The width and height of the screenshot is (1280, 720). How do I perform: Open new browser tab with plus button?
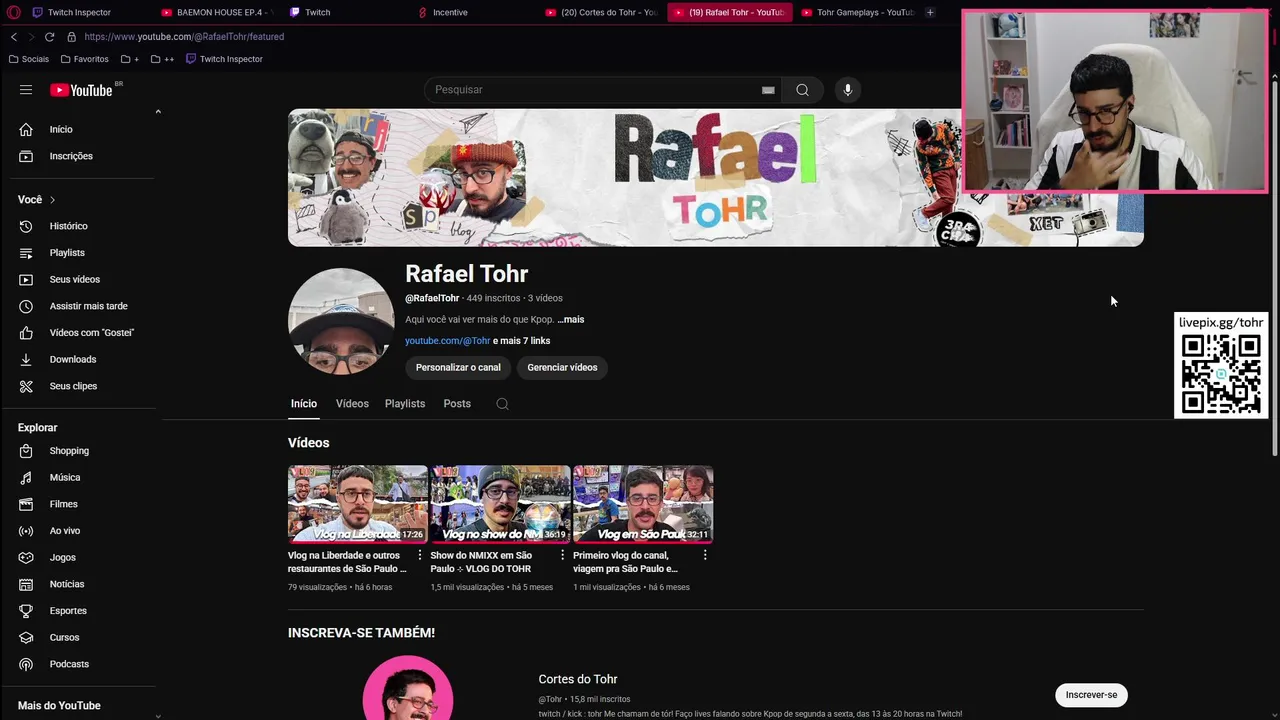pyautogui.click(x=930, y=12)
